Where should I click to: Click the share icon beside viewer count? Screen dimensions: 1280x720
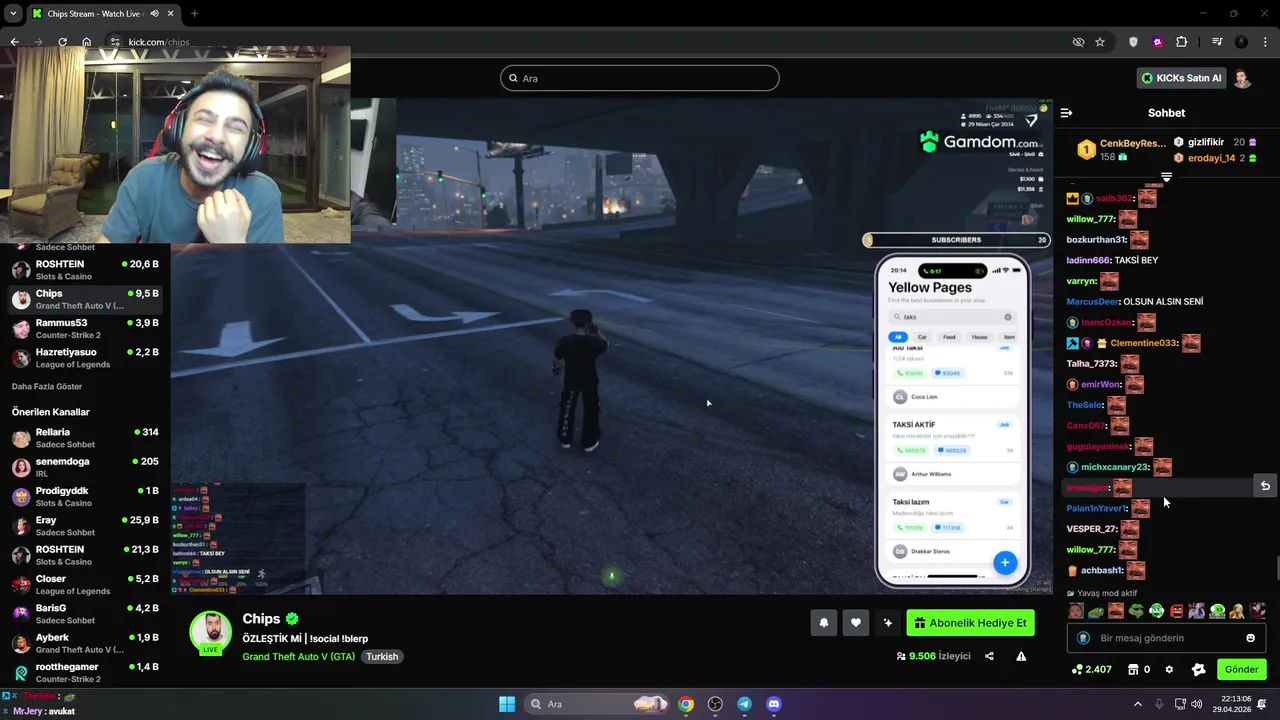click(x=989, y=656)
